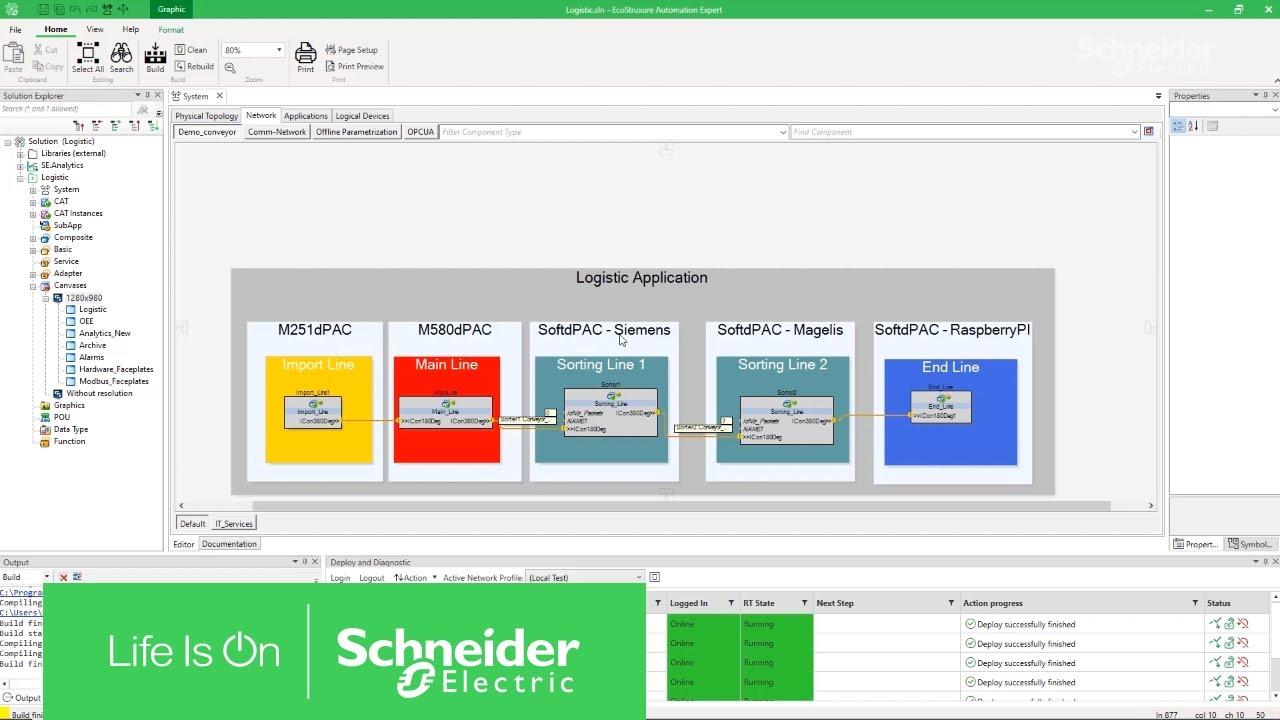Click the Save All icon in the title bar
The width and height of the screenshot is (1280, 720).
point(60,9)
